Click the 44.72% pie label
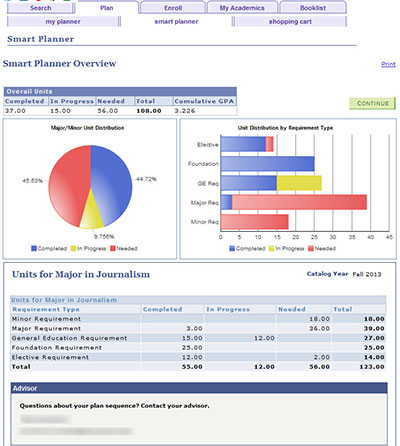Viewport: 400px width, 446px height. 146,179
